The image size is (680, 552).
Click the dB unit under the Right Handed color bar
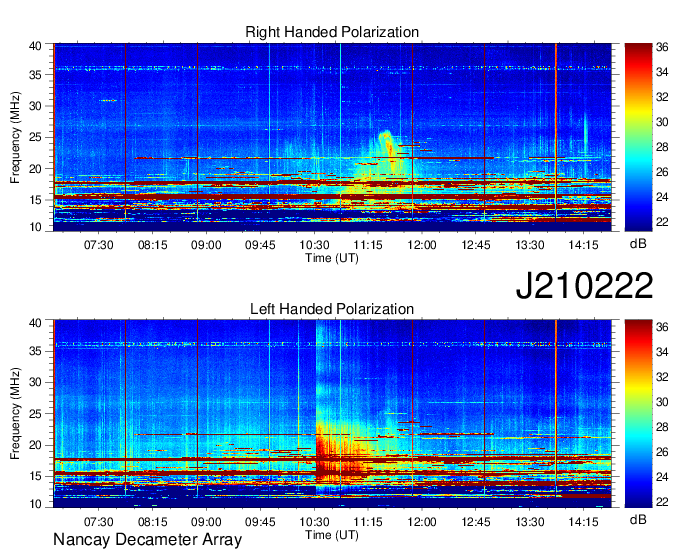point(638,243)
